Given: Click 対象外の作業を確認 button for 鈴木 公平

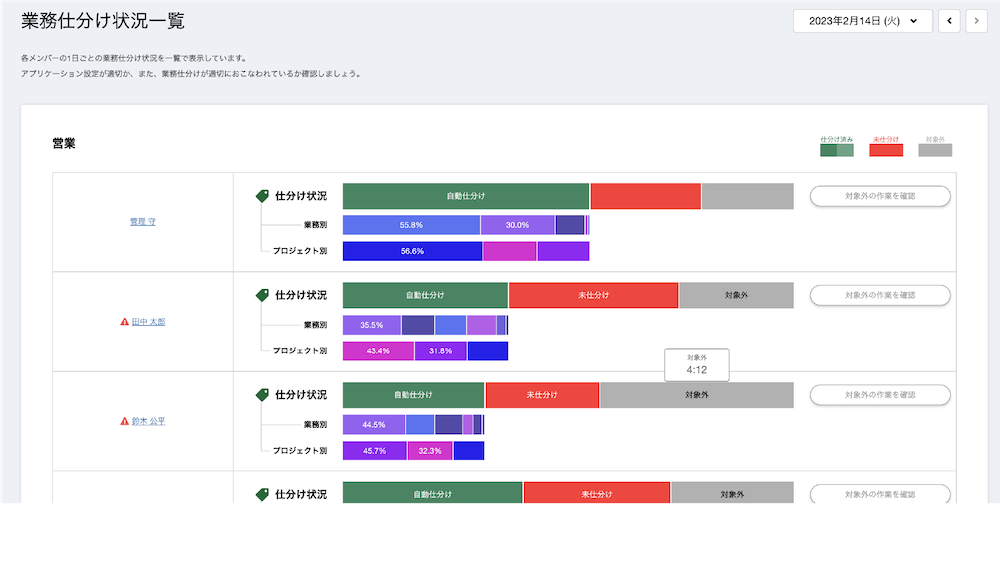Looking at the screenshot, I should click(x=880, y=395).
